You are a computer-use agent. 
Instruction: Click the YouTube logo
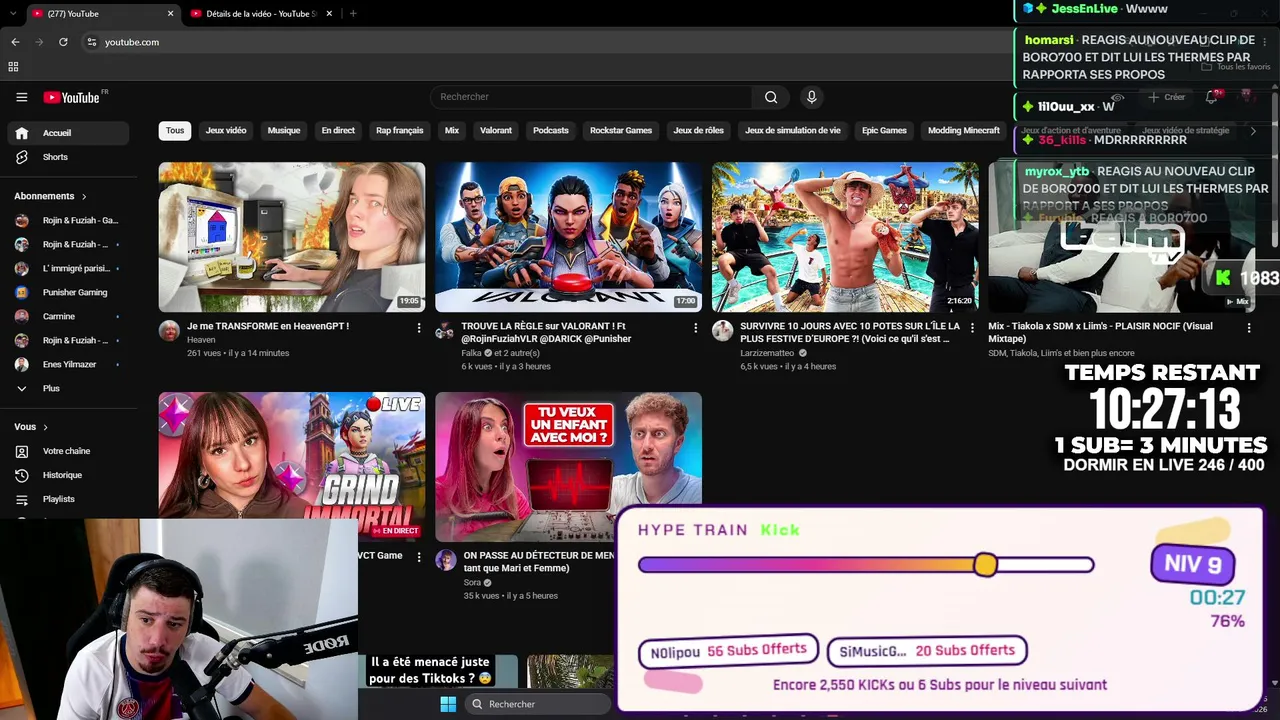[x=72, y=97]
